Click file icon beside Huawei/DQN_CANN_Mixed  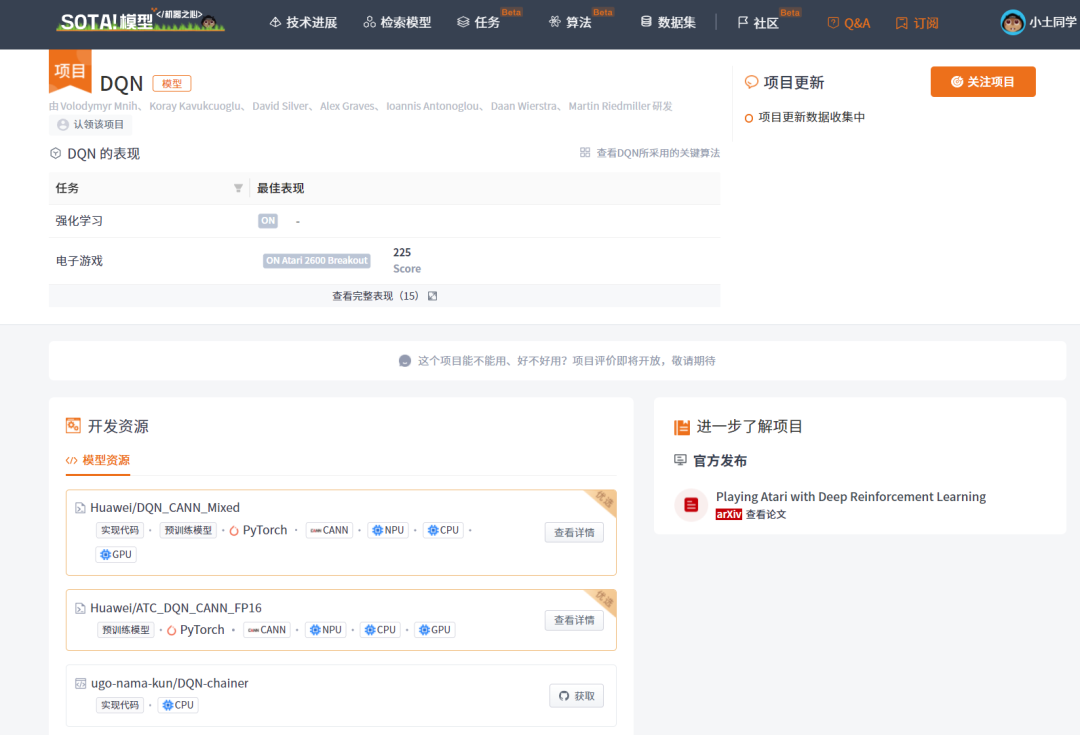point(80,508)
